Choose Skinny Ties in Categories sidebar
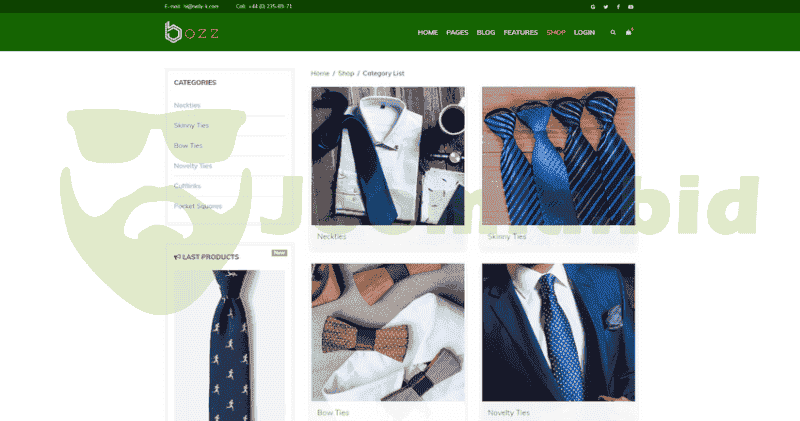This screenshot has width=800, height=421. tap(191, 125)
